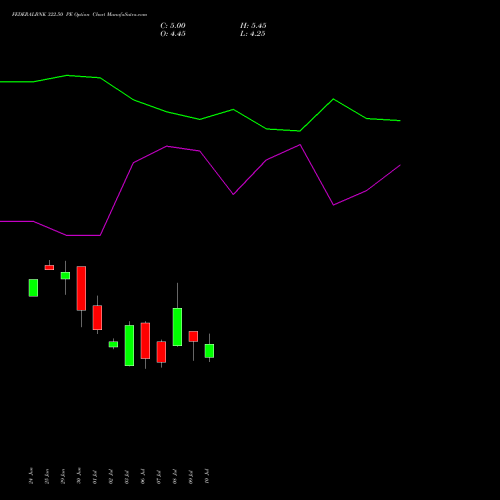
Task: Click the tall red candlestick above 30 Jun
Action: coord(81,288)
